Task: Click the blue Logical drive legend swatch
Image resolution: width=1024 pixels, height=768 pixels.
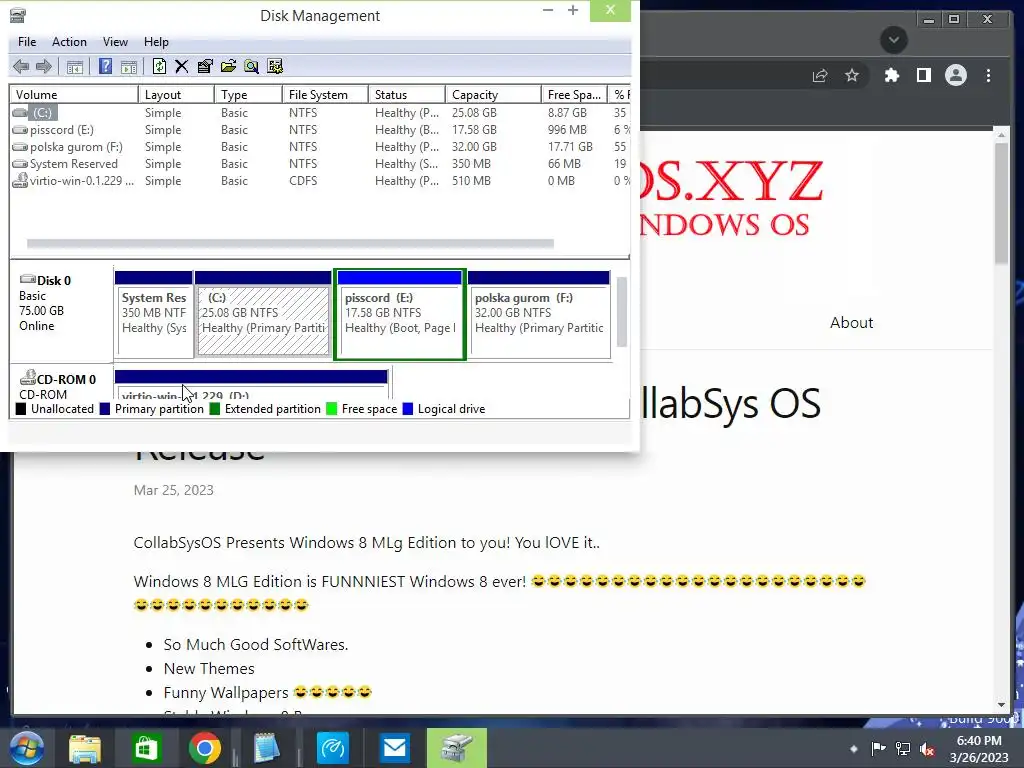Action: click(408, 409)
